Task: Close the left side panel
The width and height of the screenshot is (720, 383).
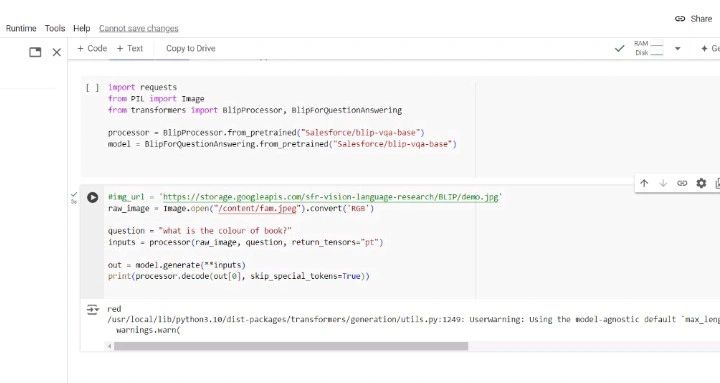Action: [56, 52]
